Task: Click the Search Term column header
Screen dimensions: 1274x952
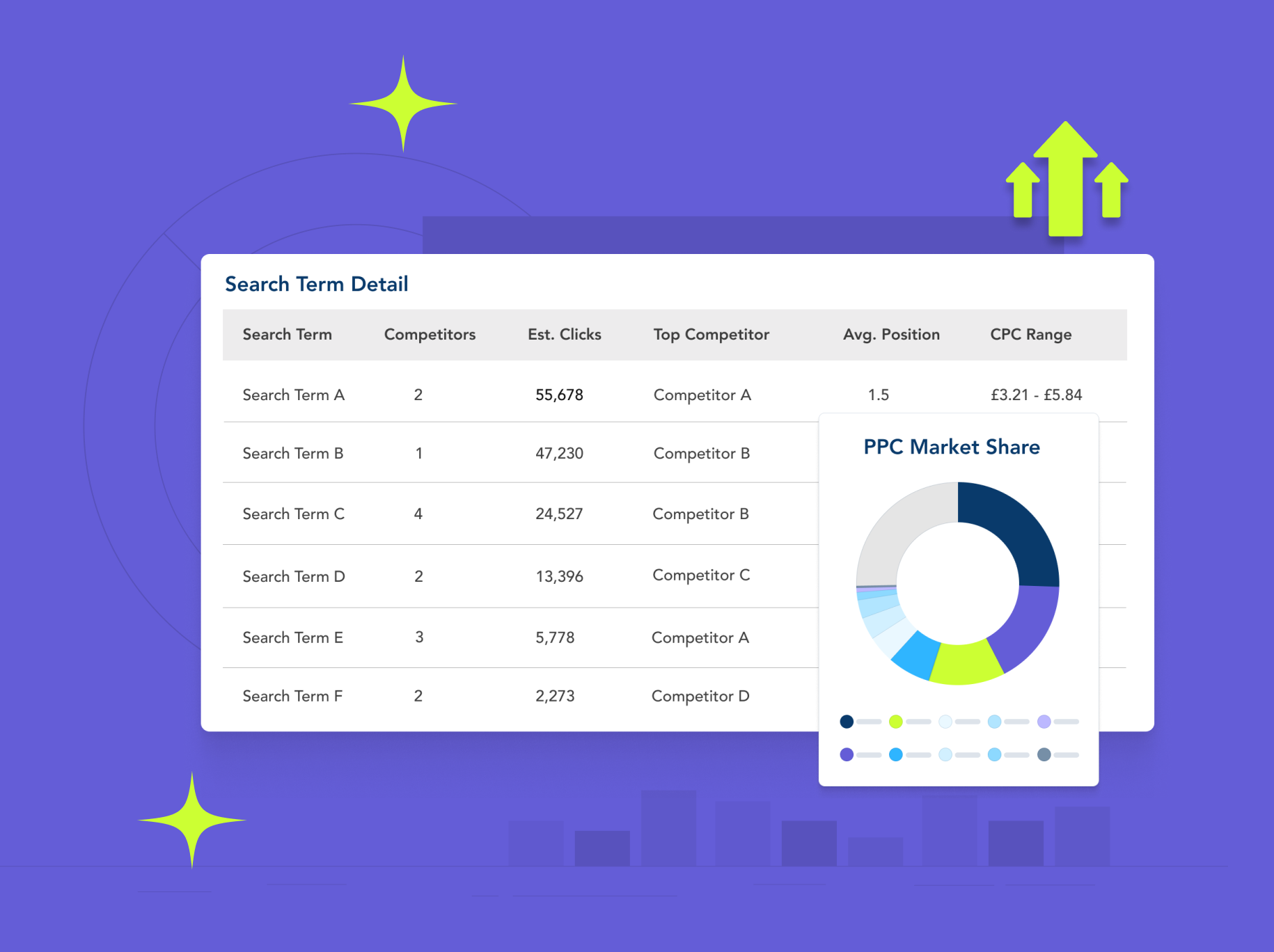Action: coord(287,335)
